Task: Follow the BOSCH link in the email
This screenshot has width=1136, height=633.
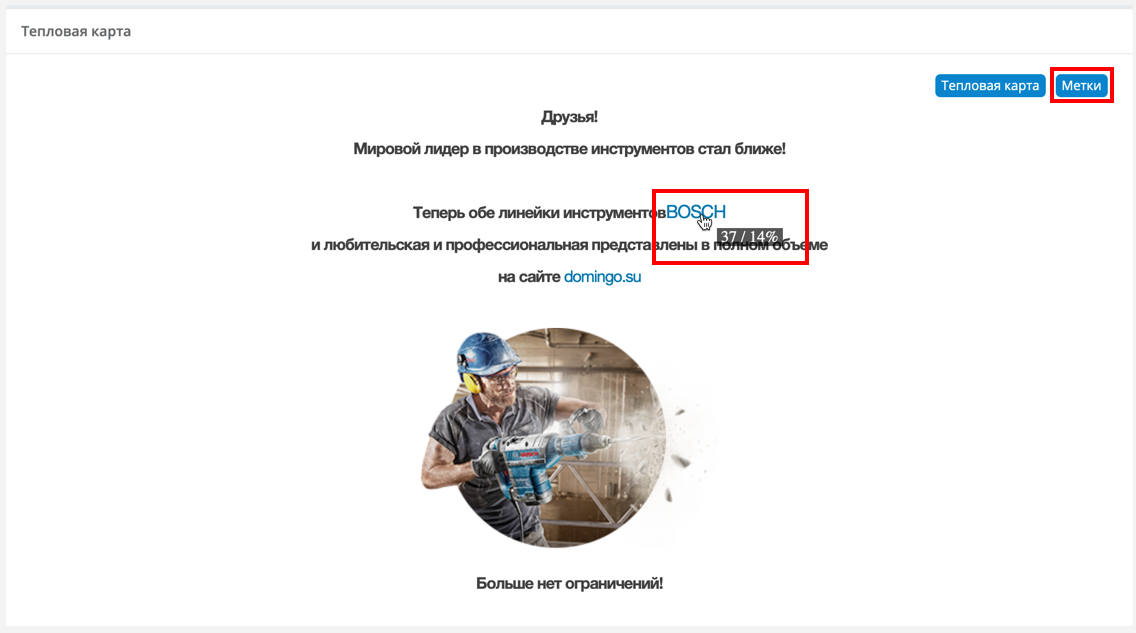Action: [x=696, y=212]
